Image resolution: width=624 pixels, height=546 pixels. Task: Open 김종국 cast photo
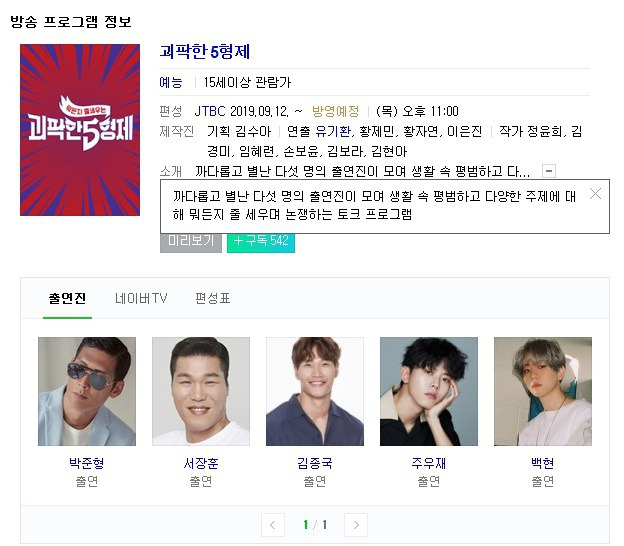(315, 391)
